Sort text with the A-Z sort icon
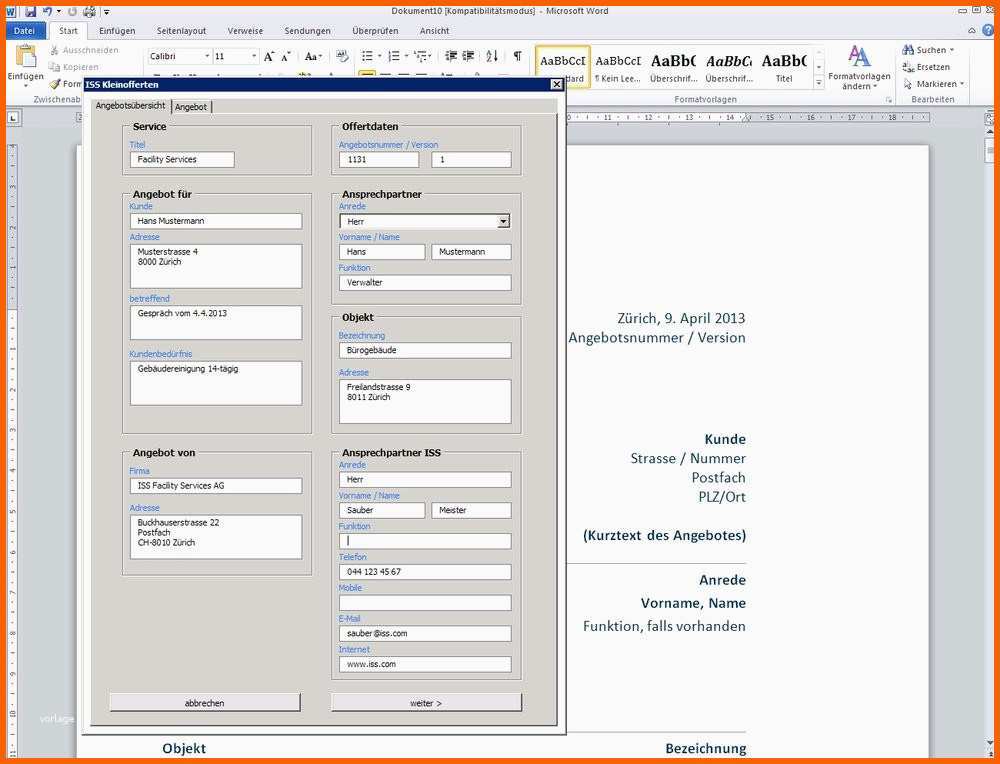The width and height of the screenshot is (1000, 764). click(x=492, y=57)
